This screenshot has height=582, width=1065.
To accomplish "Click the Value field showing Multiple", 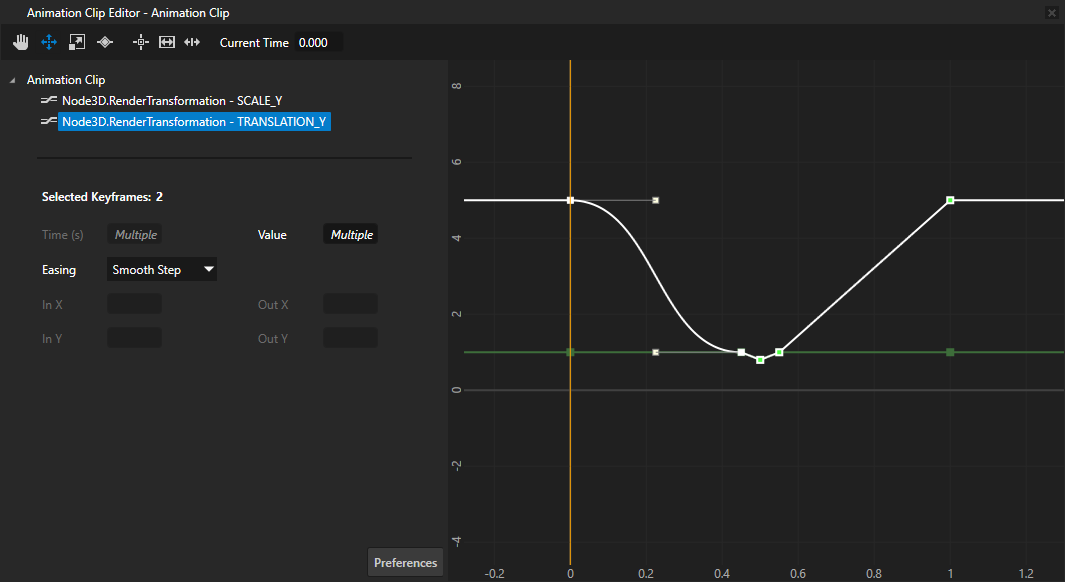I will tap(350, 234).
